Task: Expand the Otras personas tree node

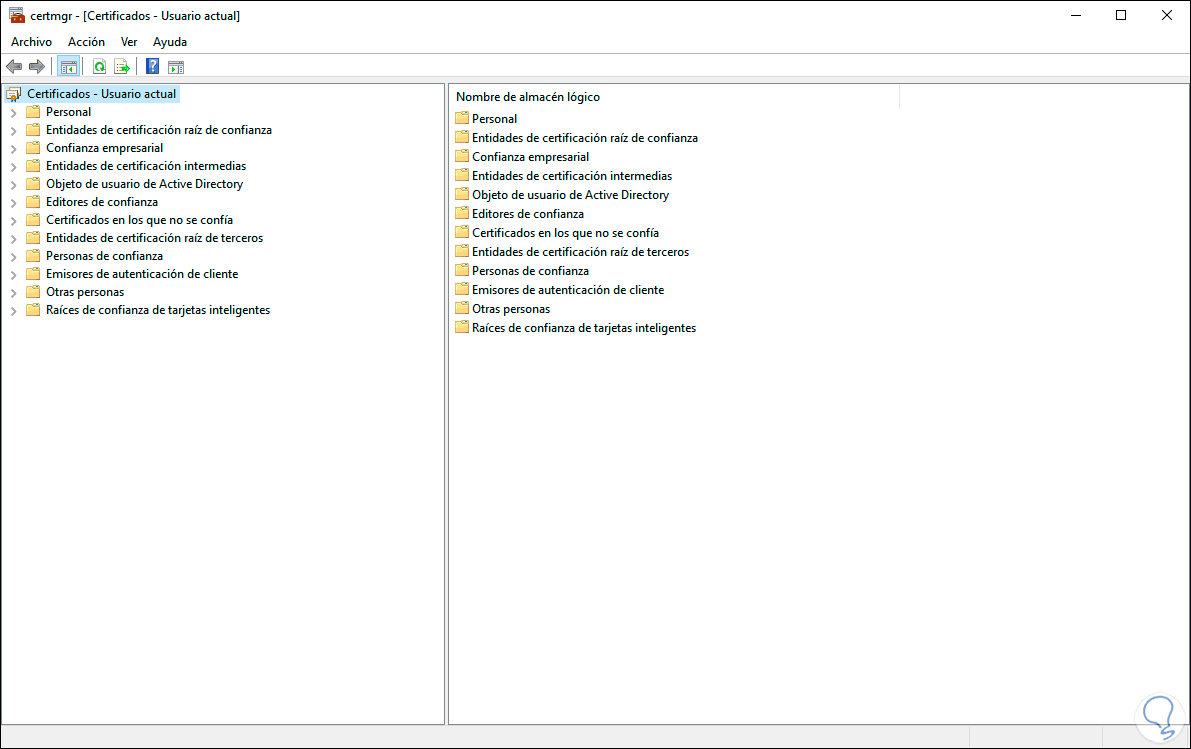Action: (x=14, y=292)
